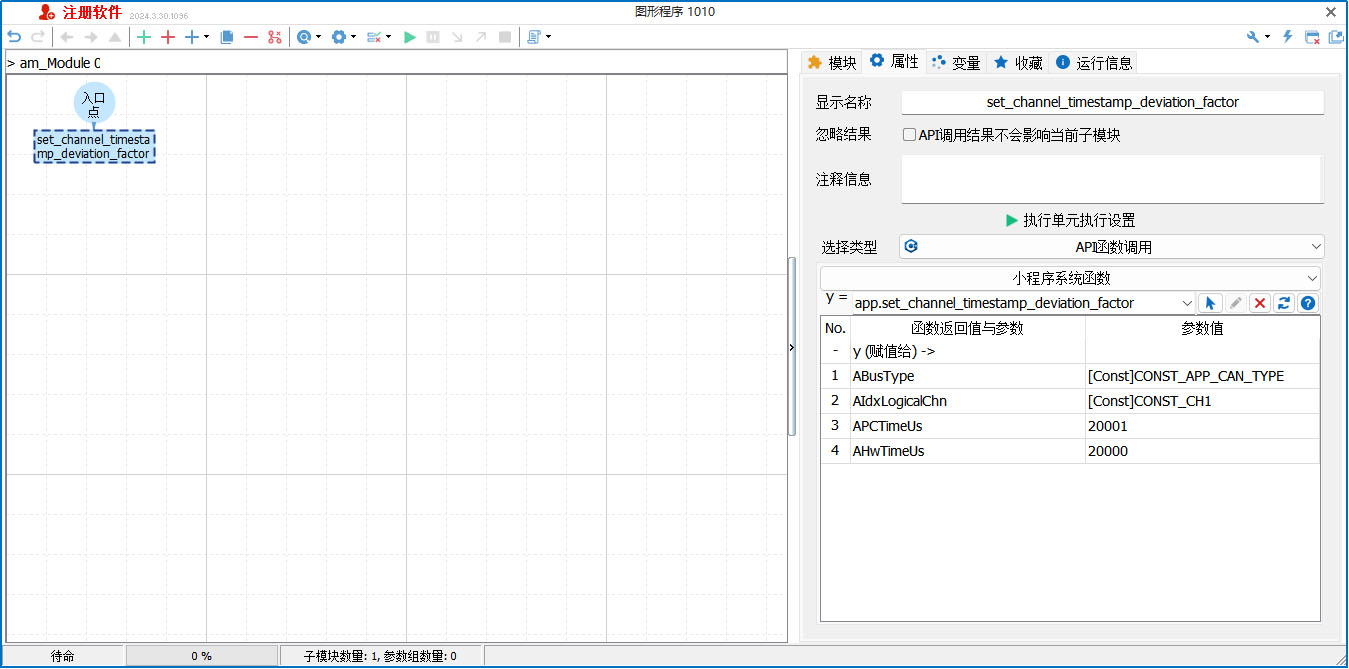The height and width of the screenshot is (669, 1349).
Task: Open the blue plus icon's dropdown arrow
Action: [206, 37]
